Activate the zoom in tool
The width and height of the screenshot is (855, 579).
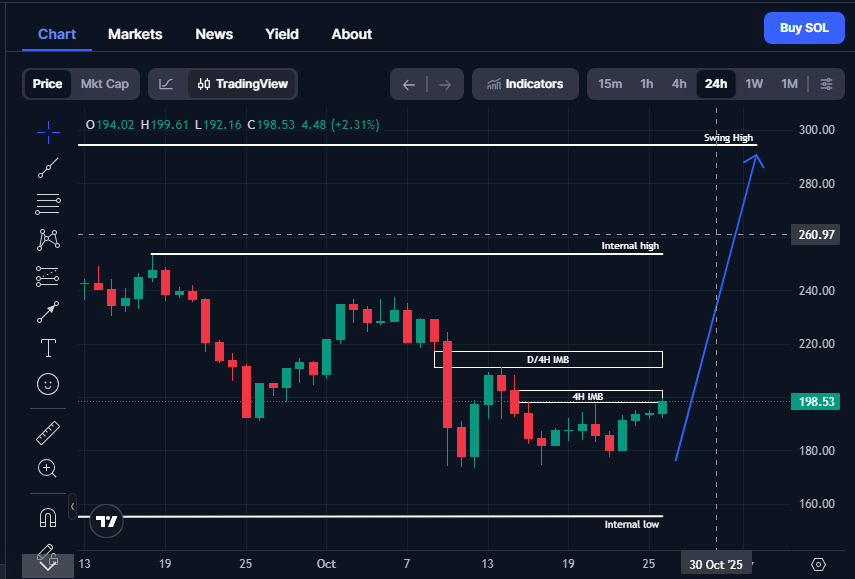[48, 468]
